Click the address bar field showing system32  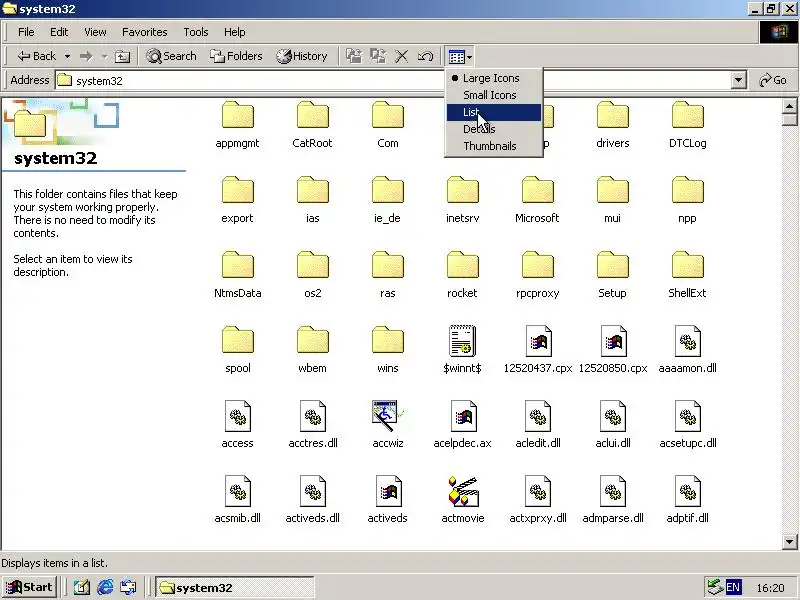coord(393,81)
